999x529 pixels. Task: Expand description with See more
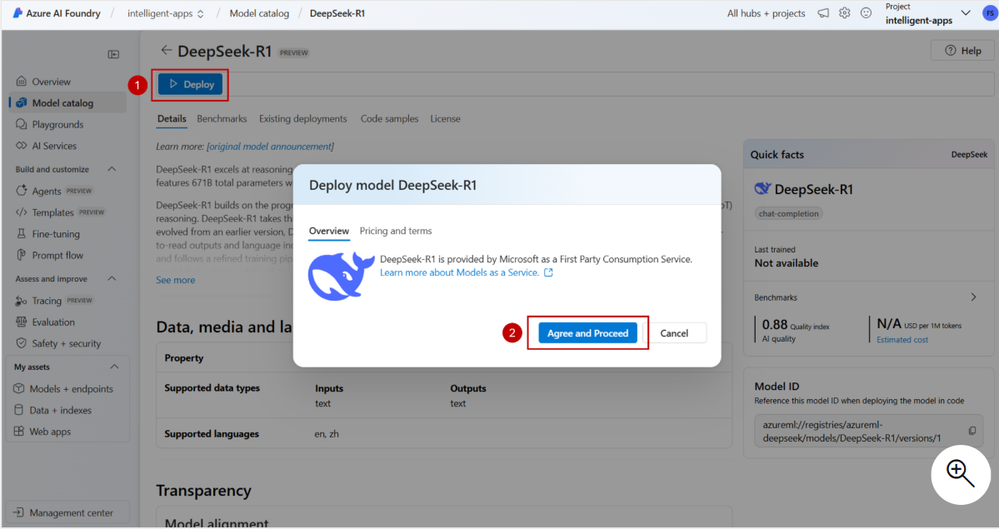click(175, 280)
